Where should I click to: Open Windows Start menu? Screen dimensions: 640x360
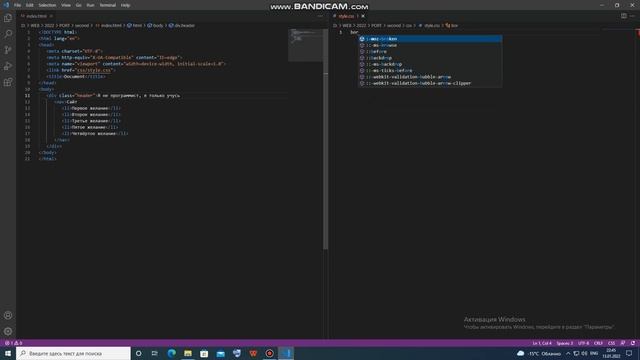pyautogui.click(x=8, y=353)
